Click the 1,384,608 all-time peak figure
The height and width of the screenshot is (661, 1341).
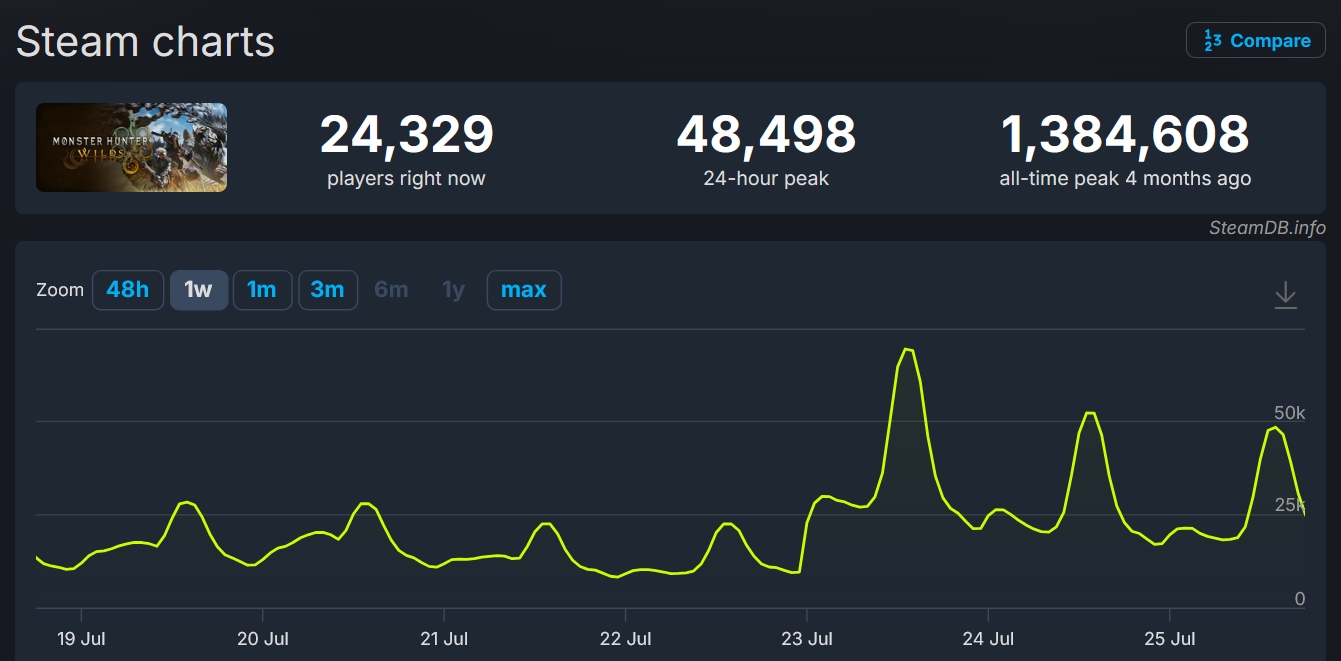tap(1125, 134)
